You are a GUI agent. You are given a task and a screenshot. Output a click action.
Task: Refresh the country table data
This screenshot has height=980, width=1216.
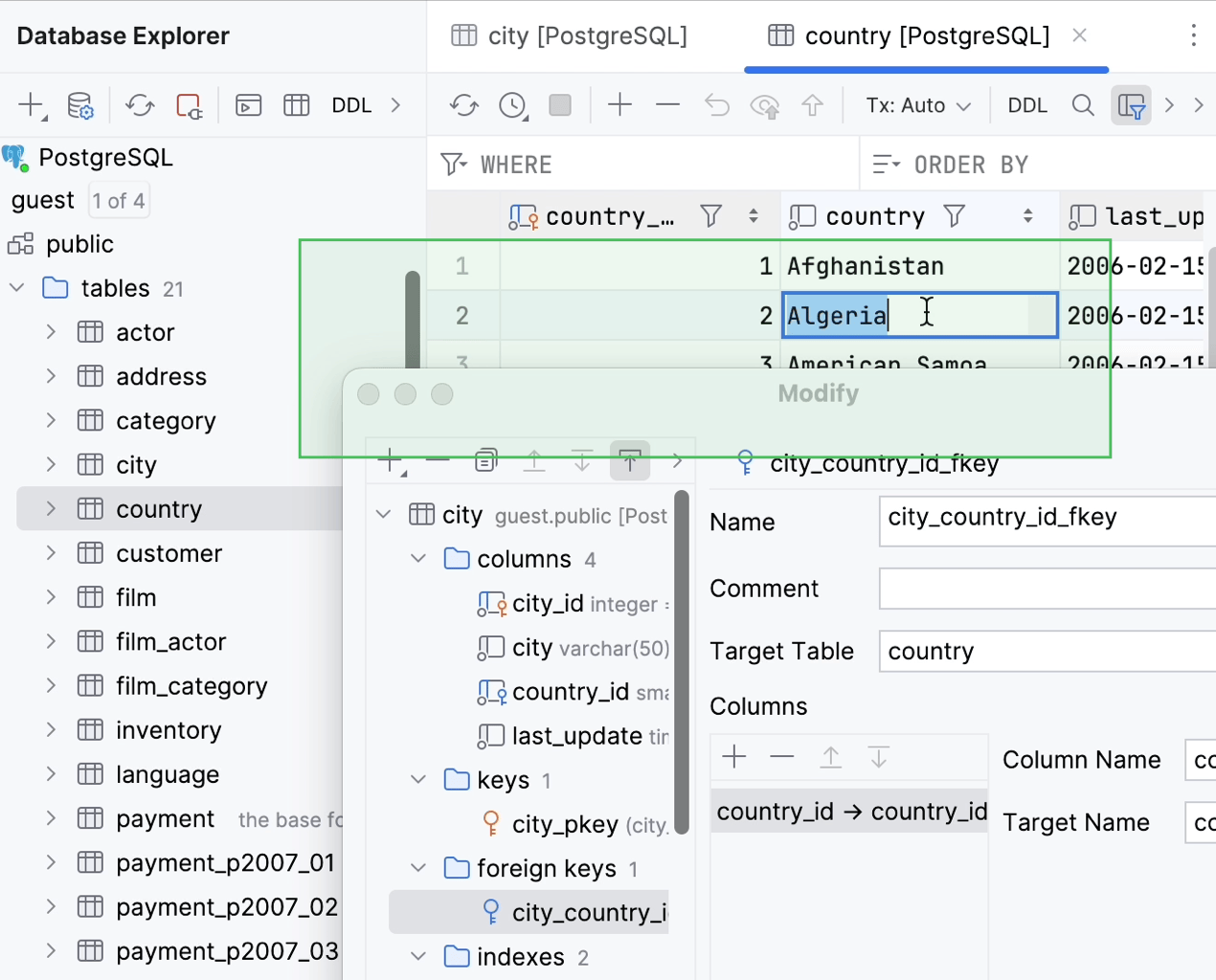[463, 105]
